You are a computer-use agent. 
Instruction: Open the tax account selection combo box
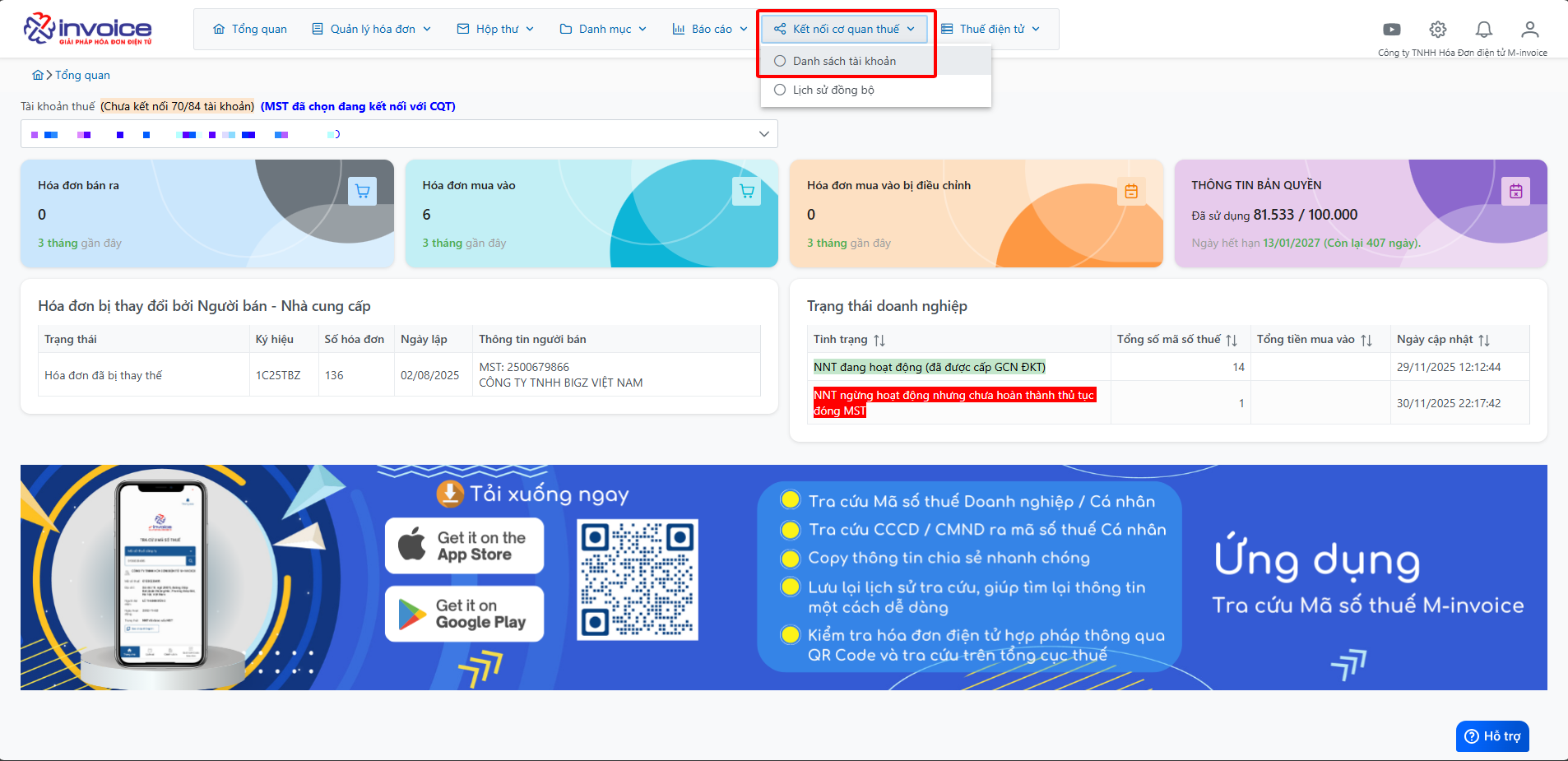point(399,134)
